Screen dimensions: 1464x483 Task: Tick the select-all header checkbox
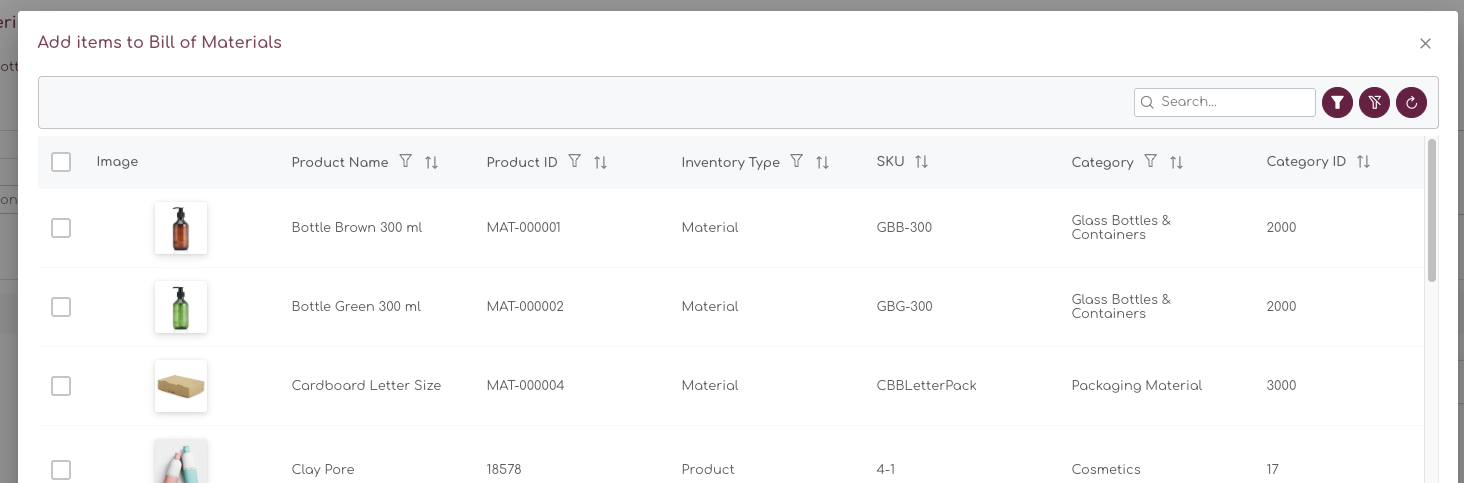click(61, 162)
